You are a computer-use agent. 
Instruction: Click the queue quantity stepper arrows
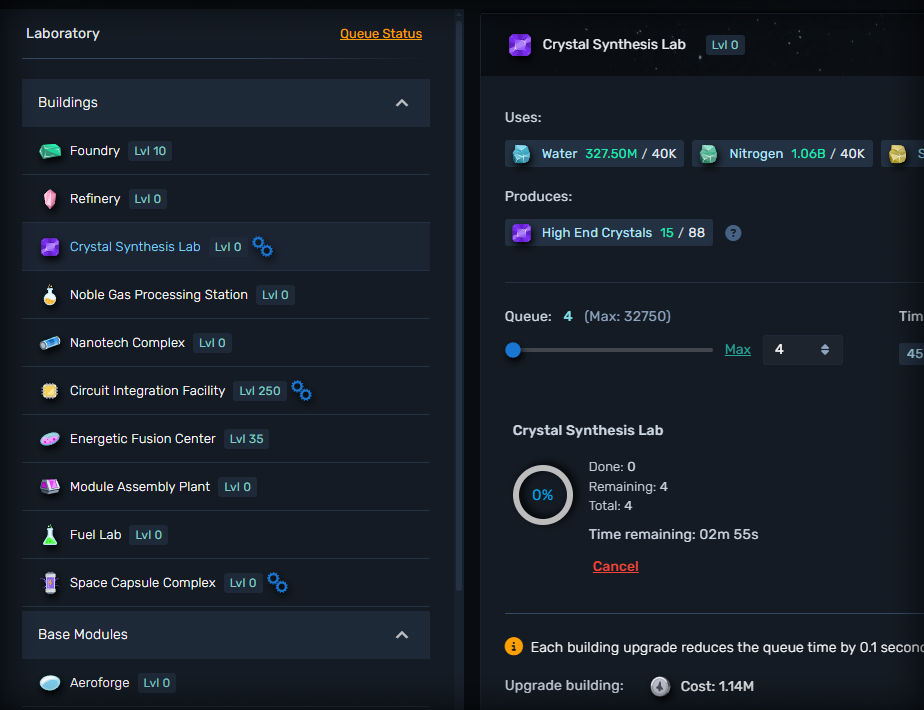click(825, 350)
